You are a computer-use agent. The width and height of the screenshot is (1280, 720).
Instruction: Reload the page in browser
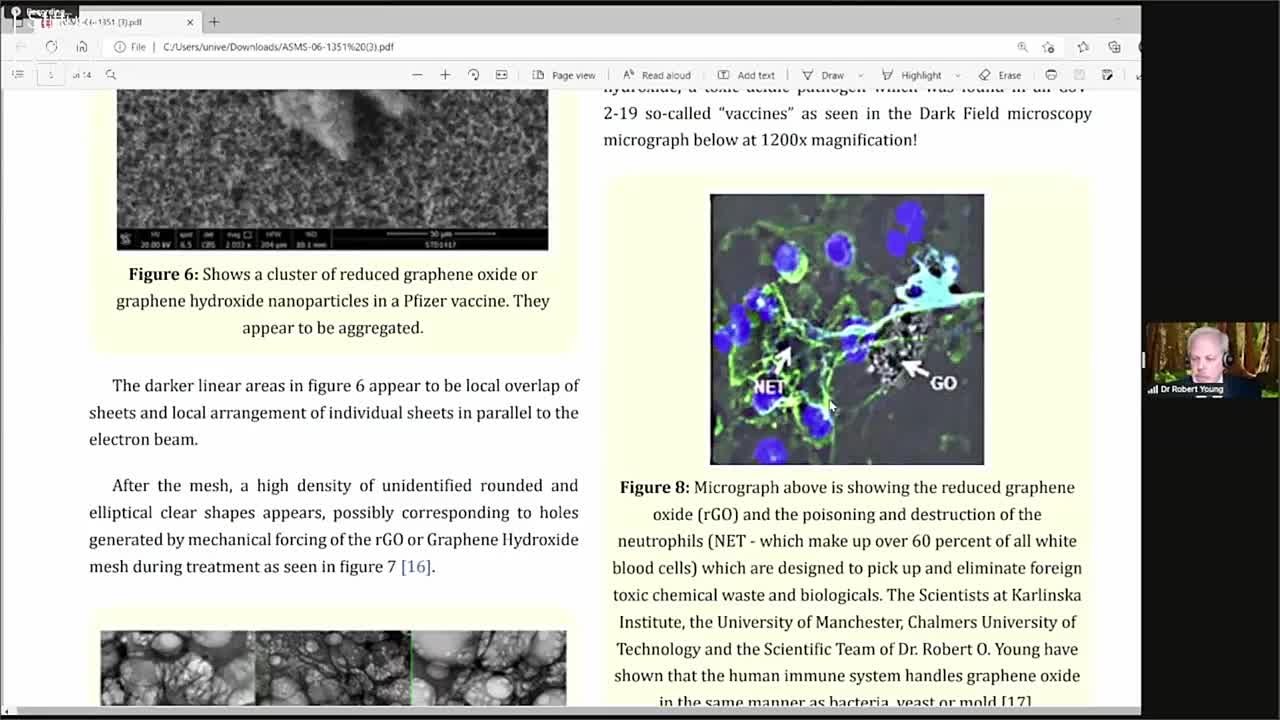click(x=51, y=47)
